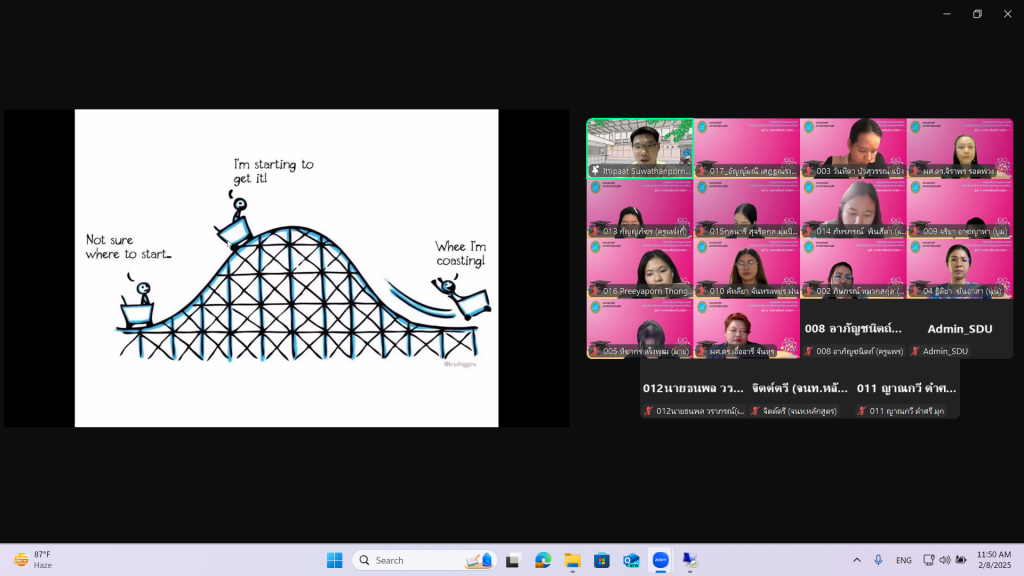Click the microphone icon in the system tray

point(878,560)
